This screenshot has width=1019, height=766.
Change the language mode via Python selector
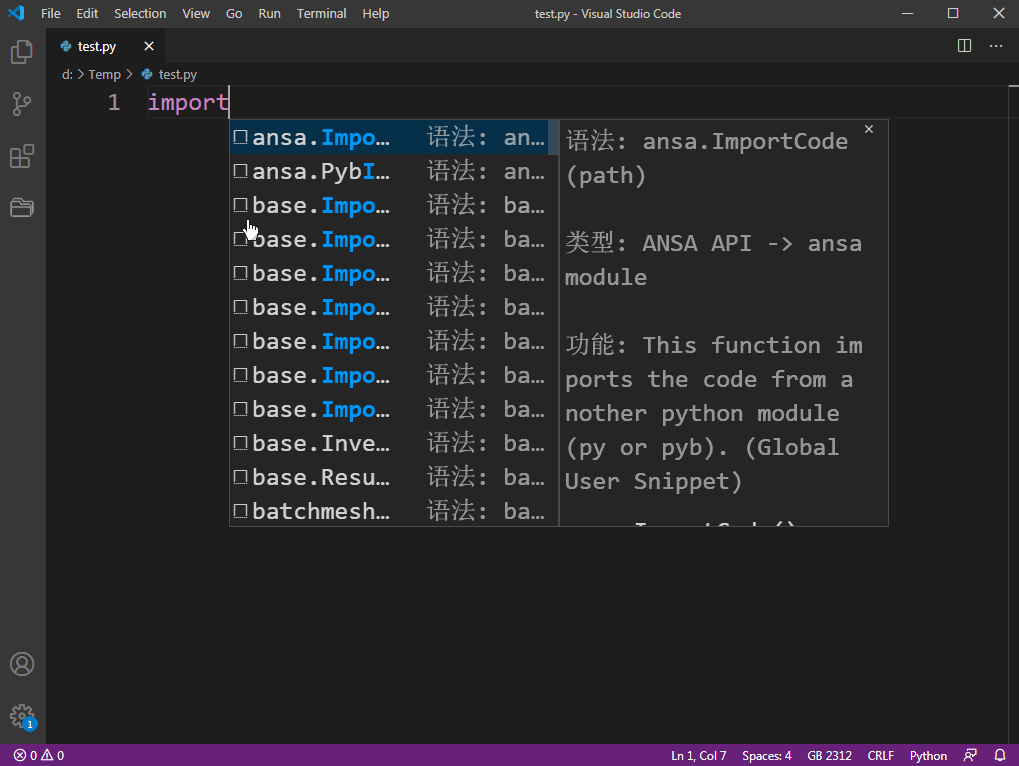pos(927,755)
